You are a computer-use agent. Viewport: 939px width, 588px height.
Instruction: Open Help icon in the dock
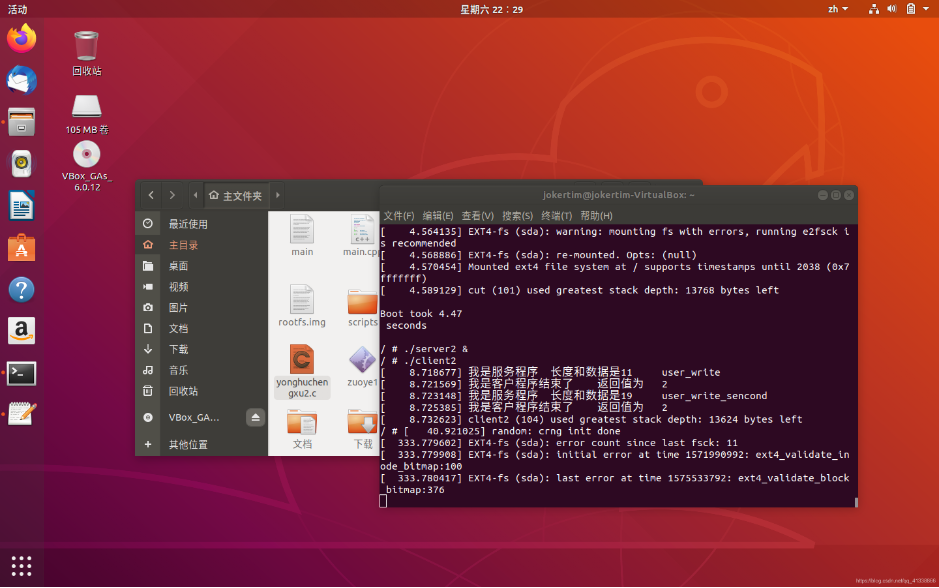22,290
